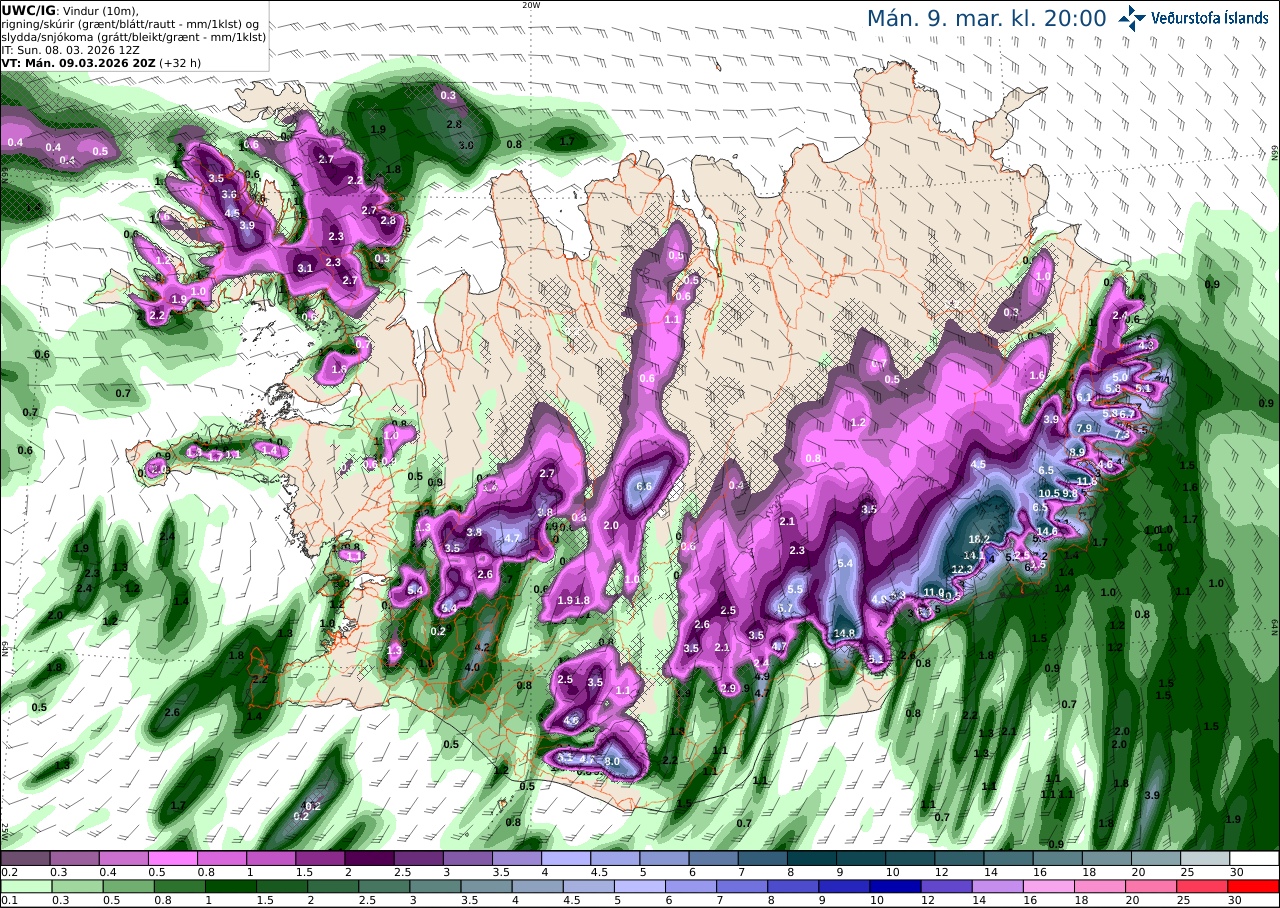The height and width of the screenshot is (908, 1280).
Task: Click the bright pink 0.5 swatch in top scale
Action: tap(172, 858)
